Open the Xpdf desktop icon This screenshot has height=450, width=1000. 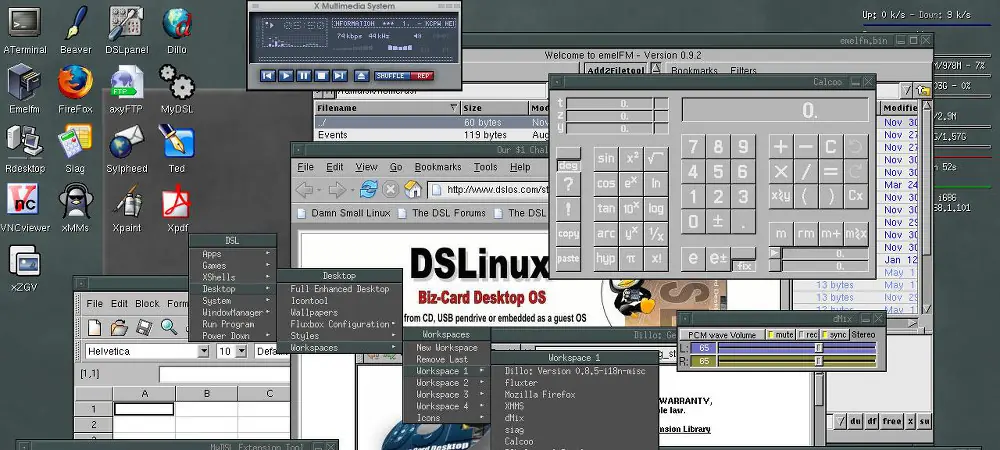click(177, 200)
